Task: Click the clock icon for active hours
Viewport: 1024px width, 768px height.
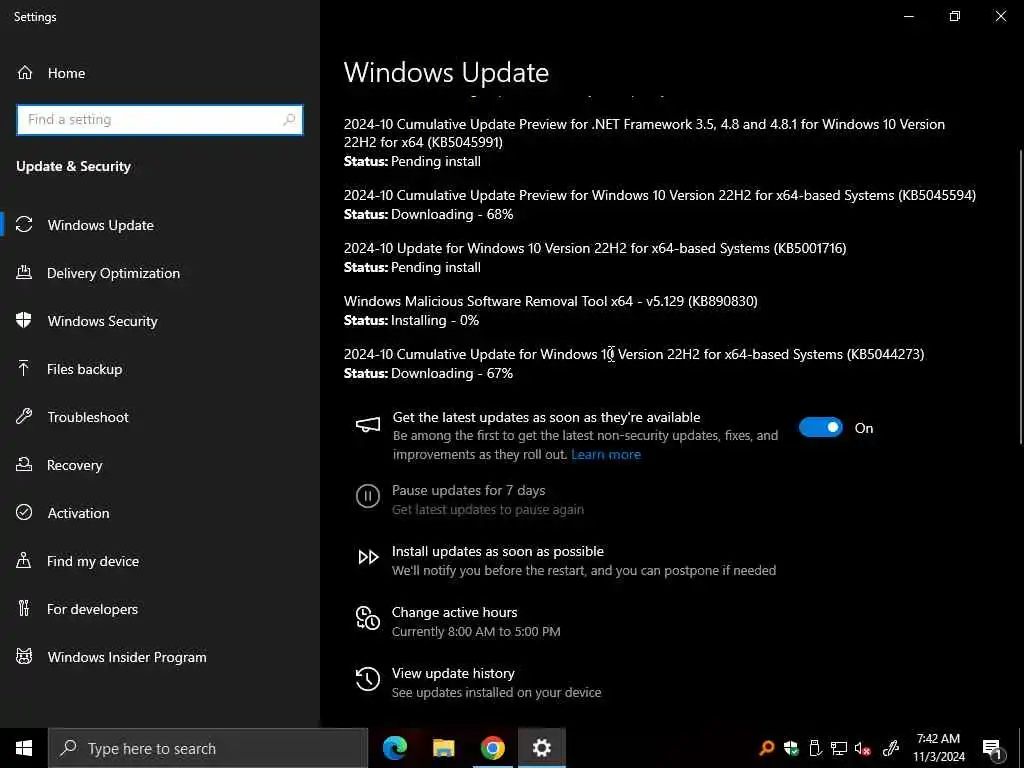Action: [x=368, y=618]
